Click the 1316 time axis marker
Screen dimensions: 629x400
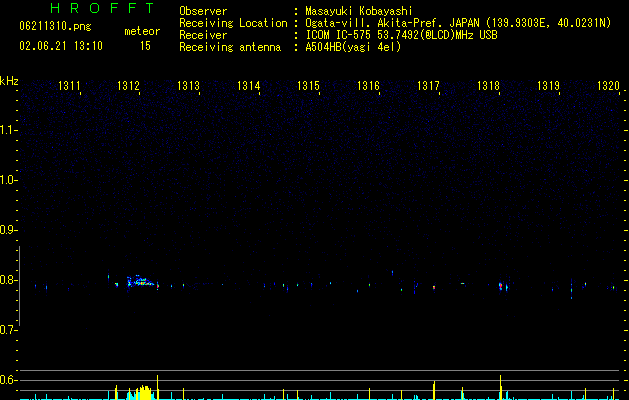point(368,85)
